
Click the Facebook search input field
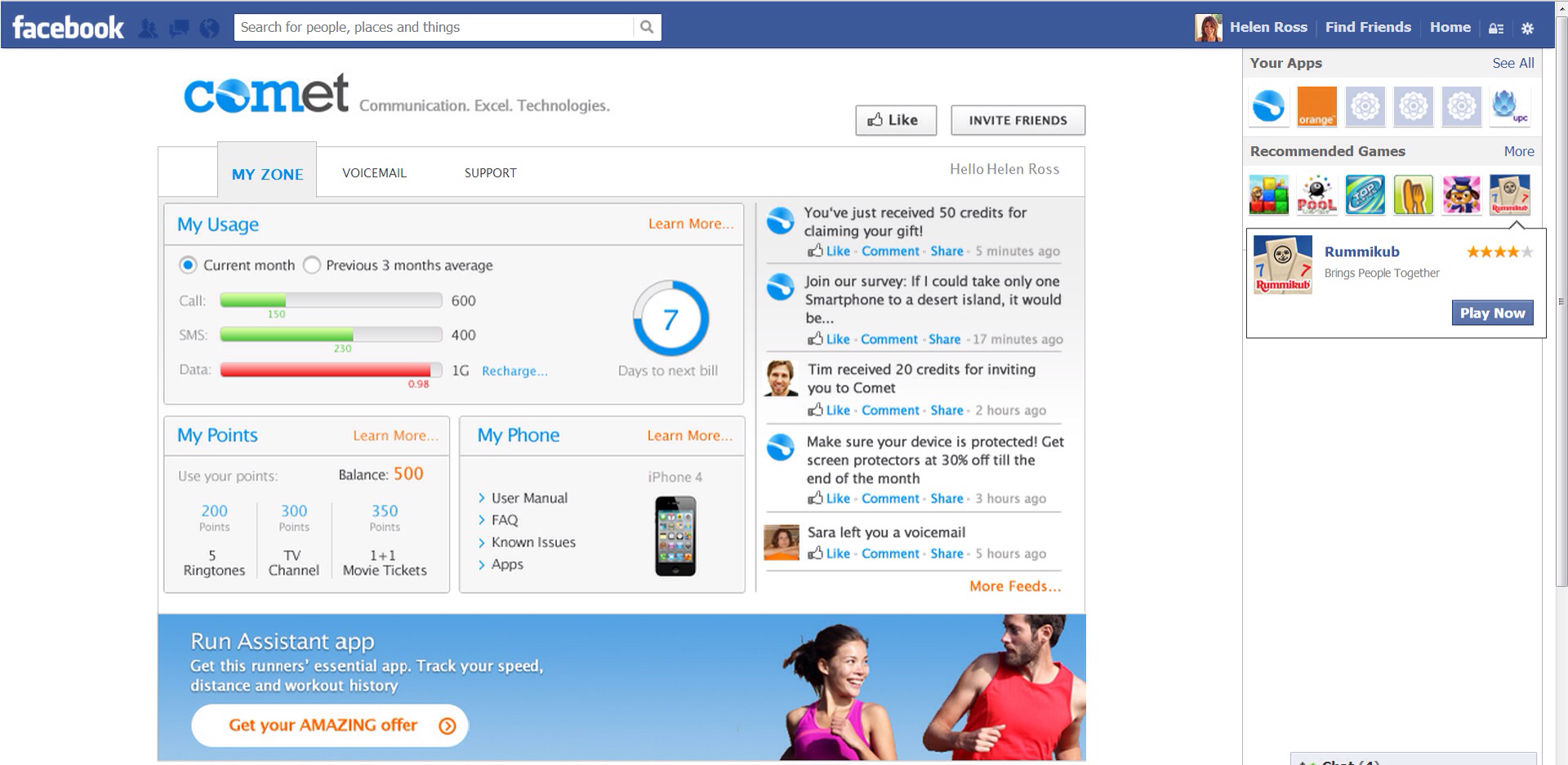click(433, 27)
